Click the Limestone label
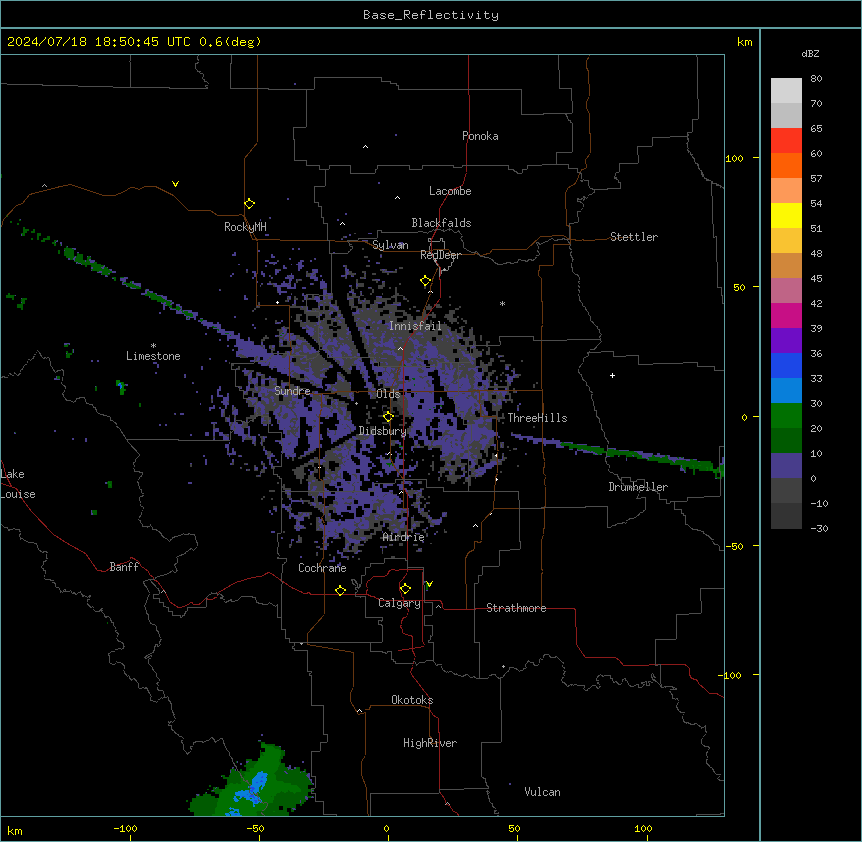This screenshot has width=862, height=842. (153, 356)
